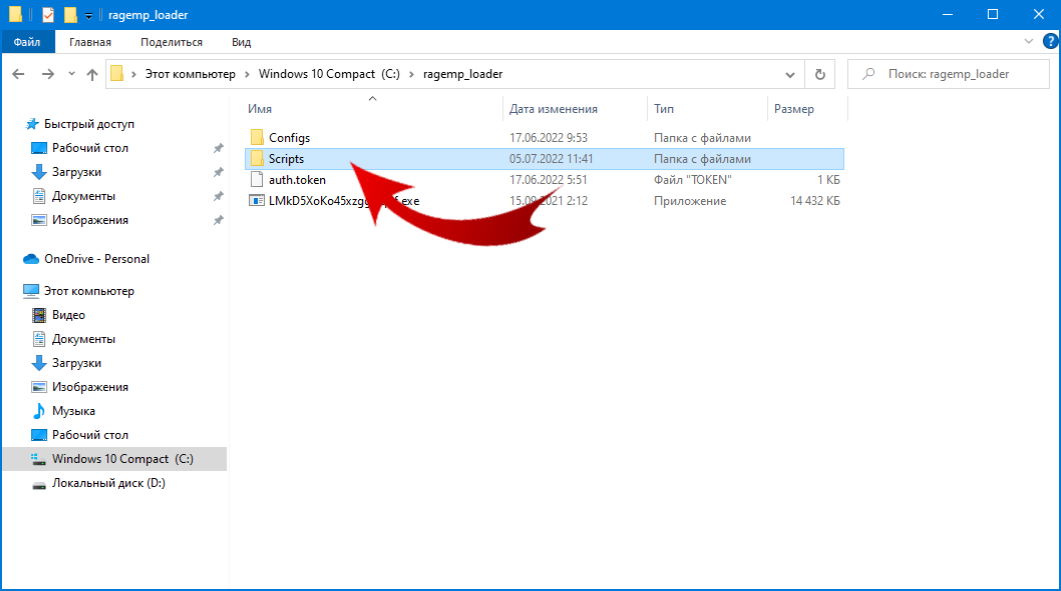This screenshot has width=1061, height=591.
Task: Click Этот компьютер in address bar
Action: pyautogui.click(x=190, y=74)
